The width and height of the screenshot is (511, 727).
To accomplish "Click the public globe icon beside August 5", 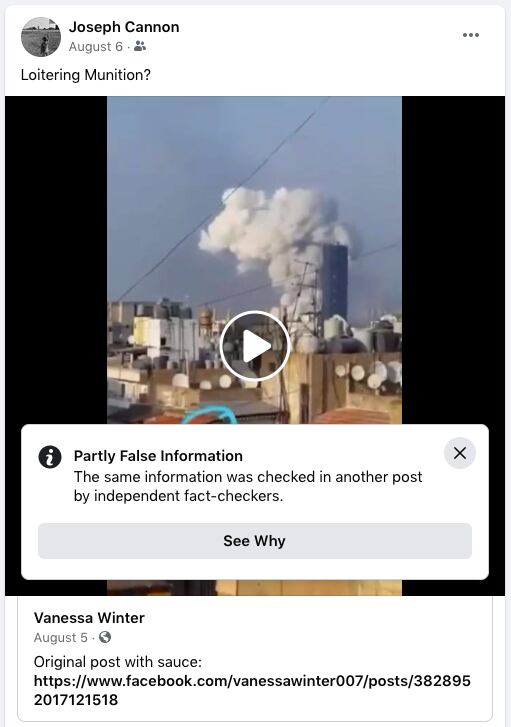I will pos(105,637).
